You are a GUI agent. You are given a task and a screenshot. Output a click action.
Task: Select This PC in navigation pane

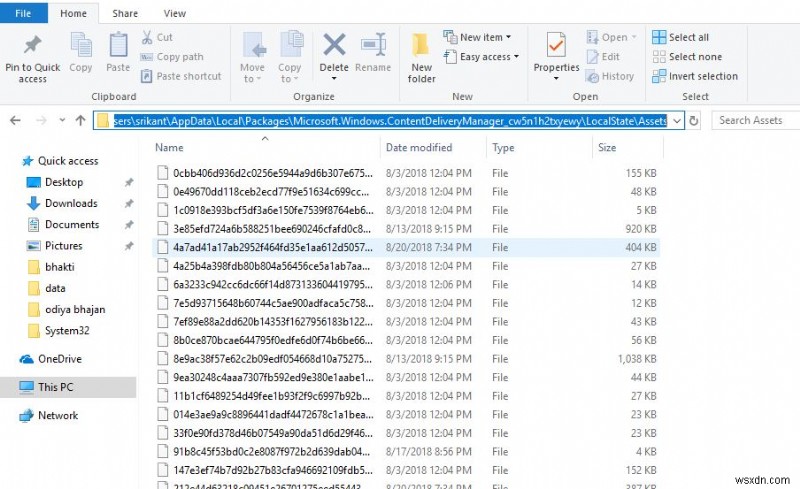[68, 387]
